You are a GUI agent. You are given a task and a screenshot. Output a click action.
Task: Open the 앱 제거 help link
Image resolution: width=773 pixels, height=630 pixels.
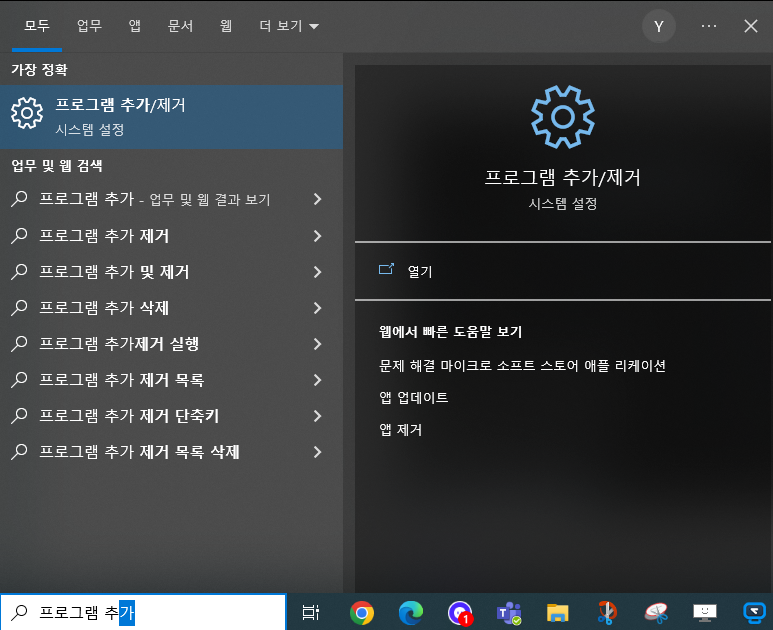point(400,429)
